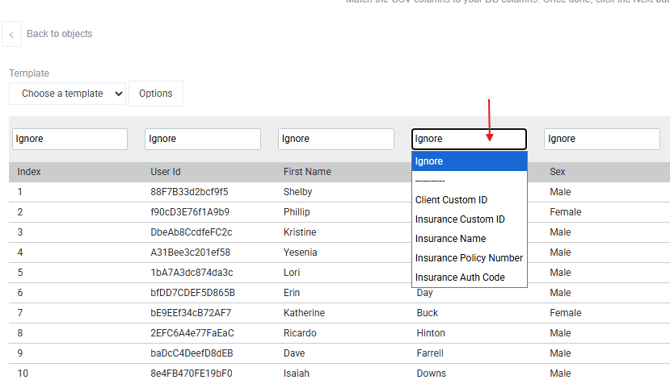Select the row with first name Katherine
The width and height of the screenshot is (670, 384).
339,313
